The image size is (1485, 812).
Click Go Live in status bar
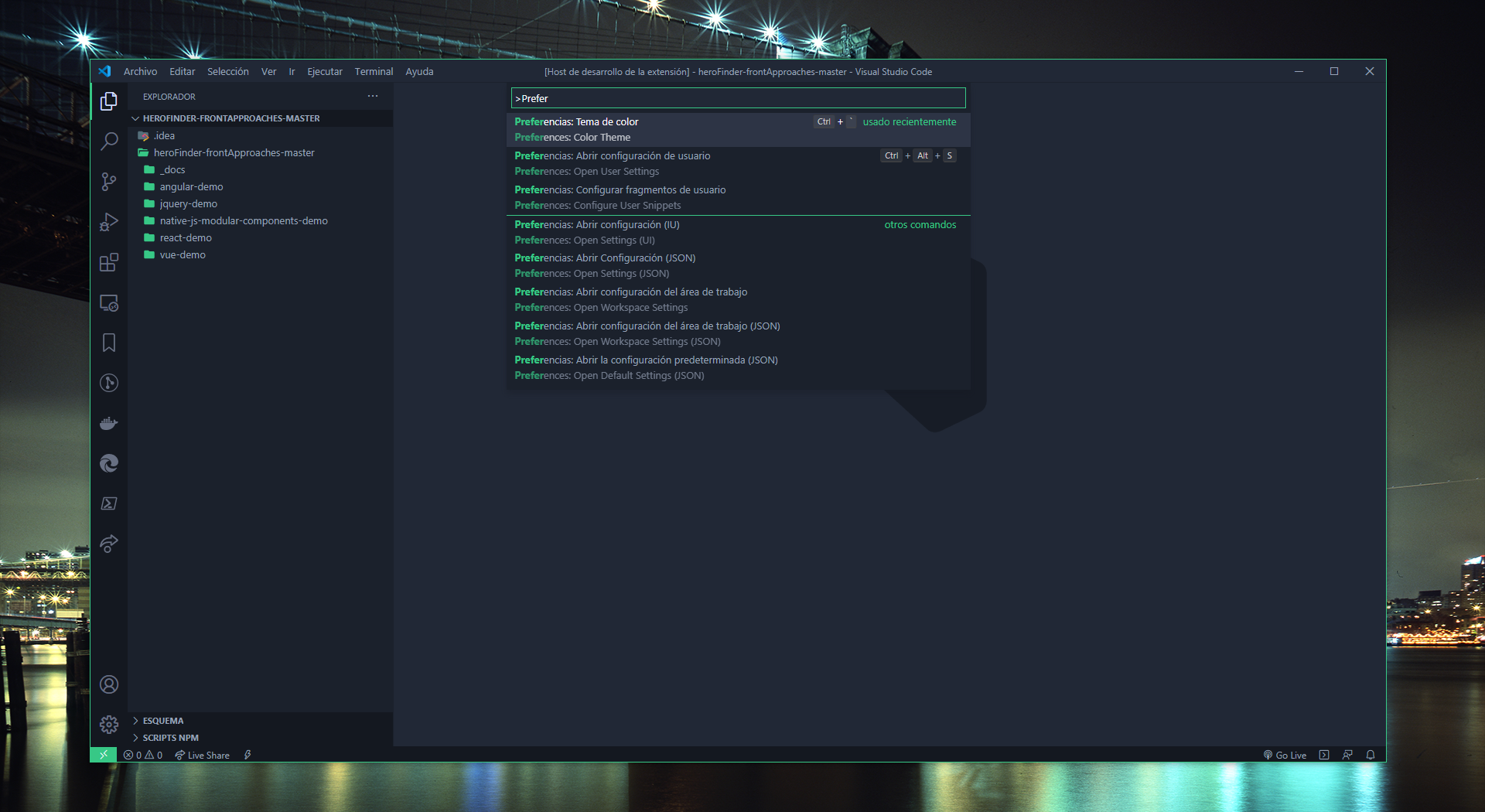pos(1285,755)
